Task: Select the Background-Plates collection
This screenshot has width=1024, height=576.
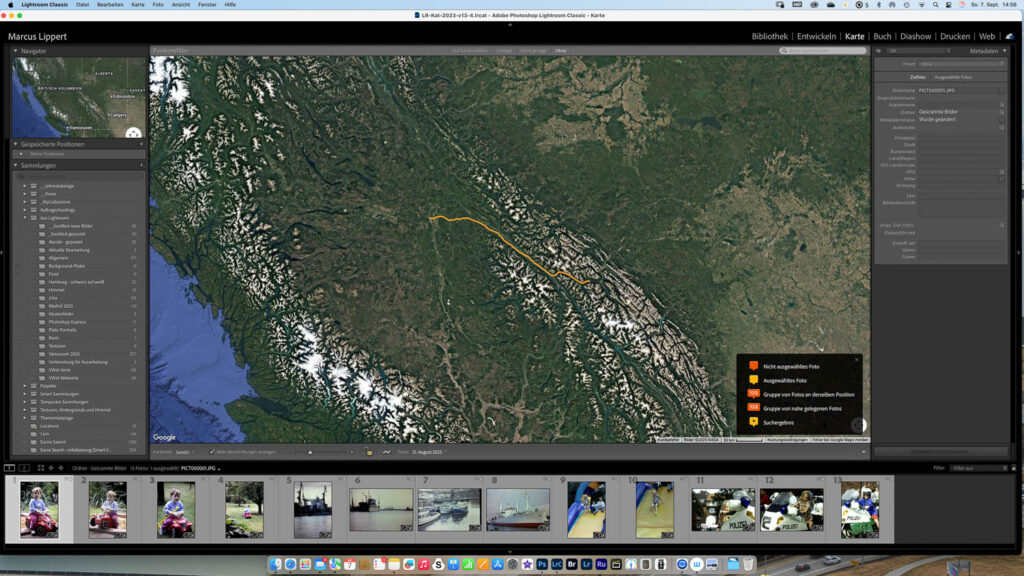Action: pyautogui.click(x=67, y=266)
